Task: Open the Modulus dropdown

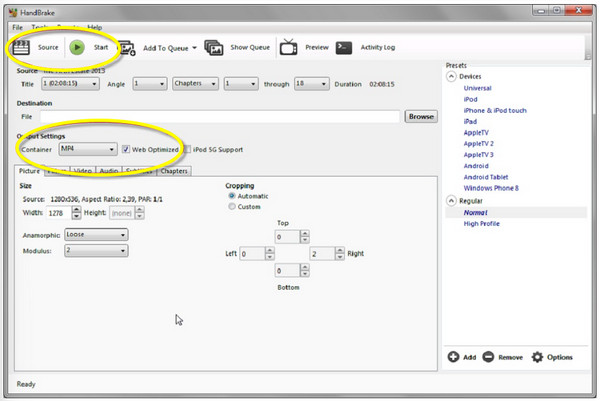Action: [x=96, y=251]
